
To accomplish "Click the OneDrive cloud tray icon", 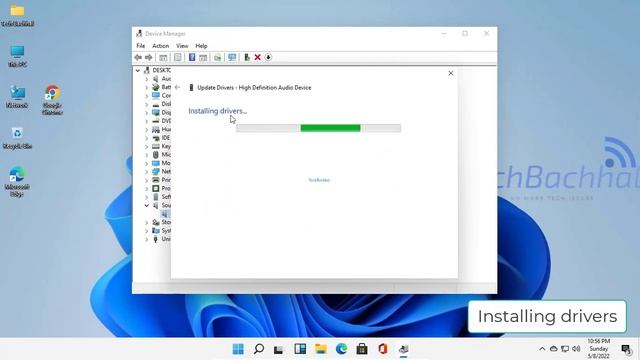I will (x=553, y=349).
